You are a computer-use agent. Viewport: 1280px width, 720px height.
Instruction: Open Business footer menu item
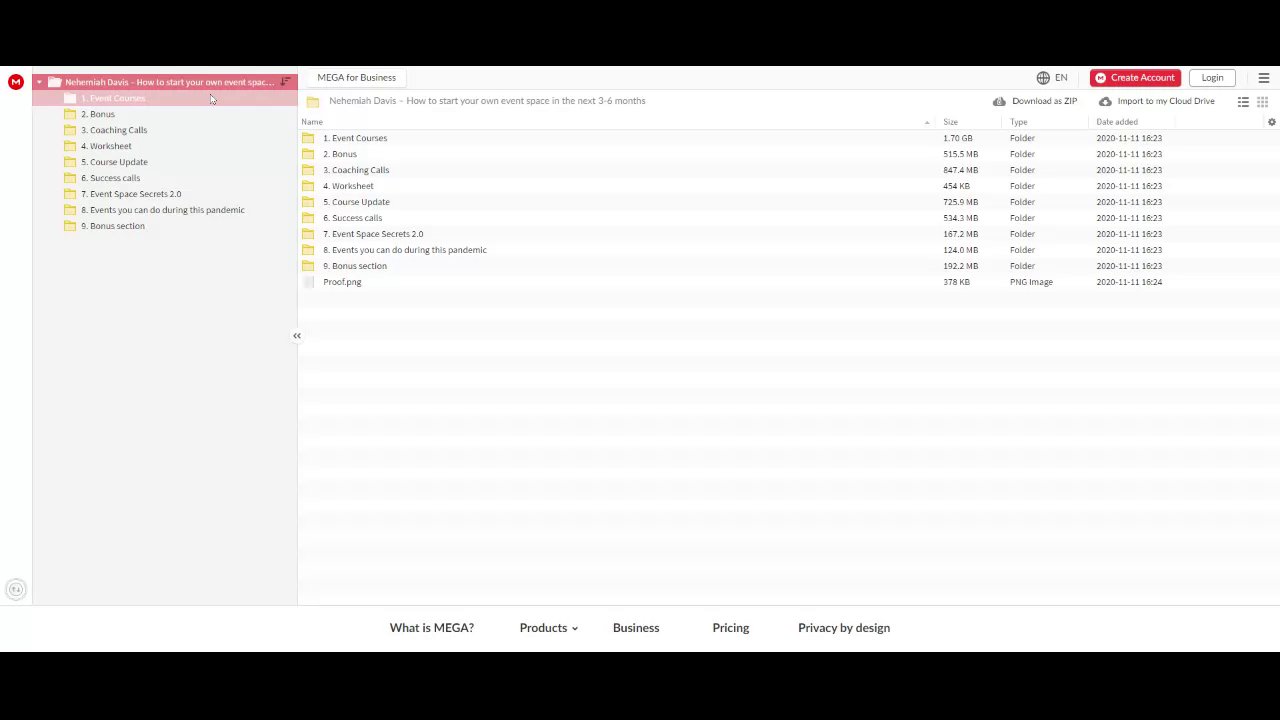coord(636,628)
